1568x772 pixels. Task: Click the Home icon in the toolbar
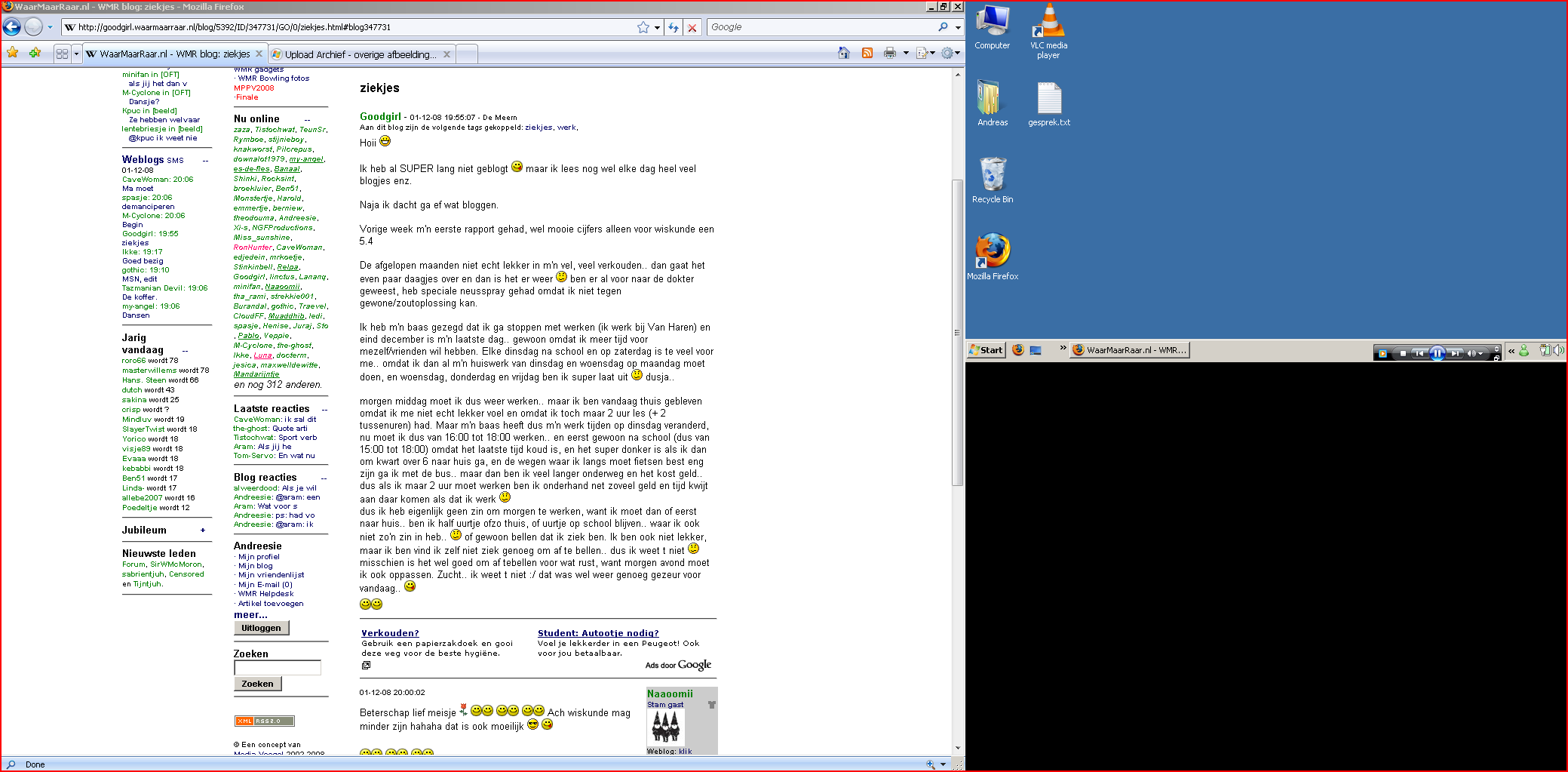coord(844,54)
